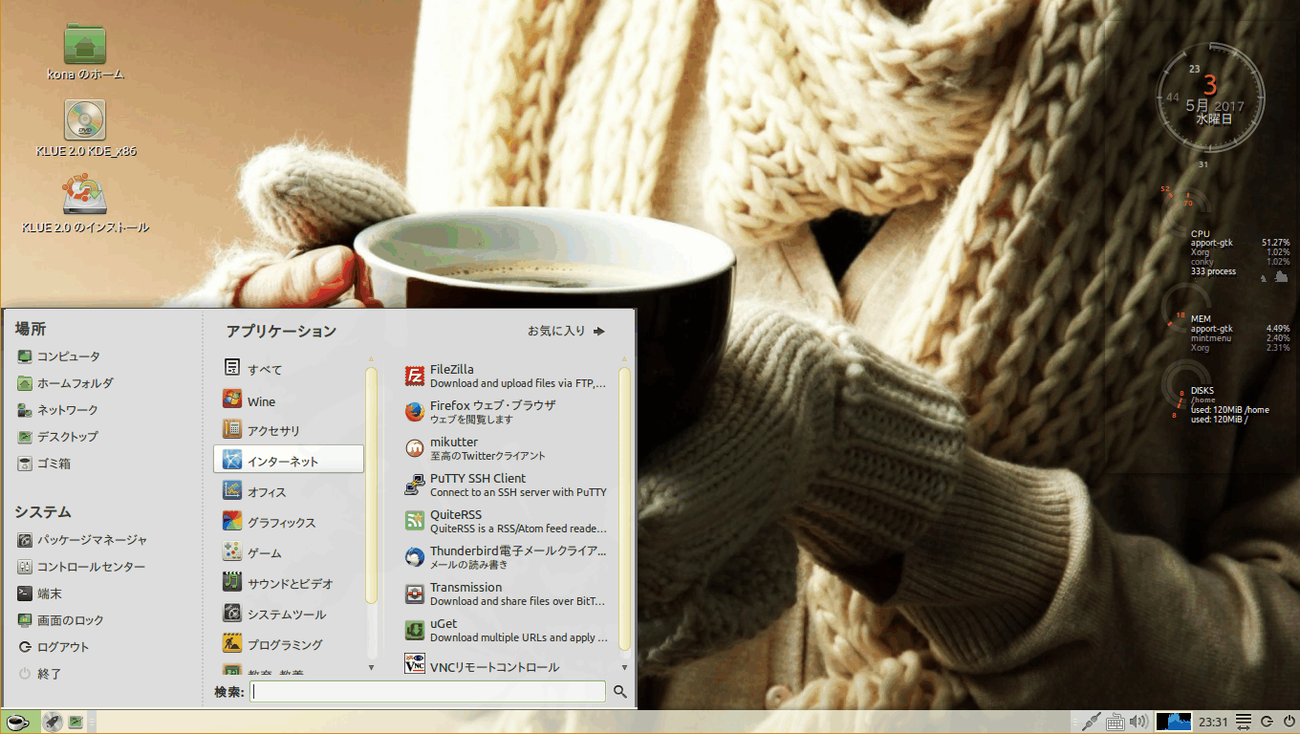
Task: Click the application list scrollbar
Action: [625, 509]
